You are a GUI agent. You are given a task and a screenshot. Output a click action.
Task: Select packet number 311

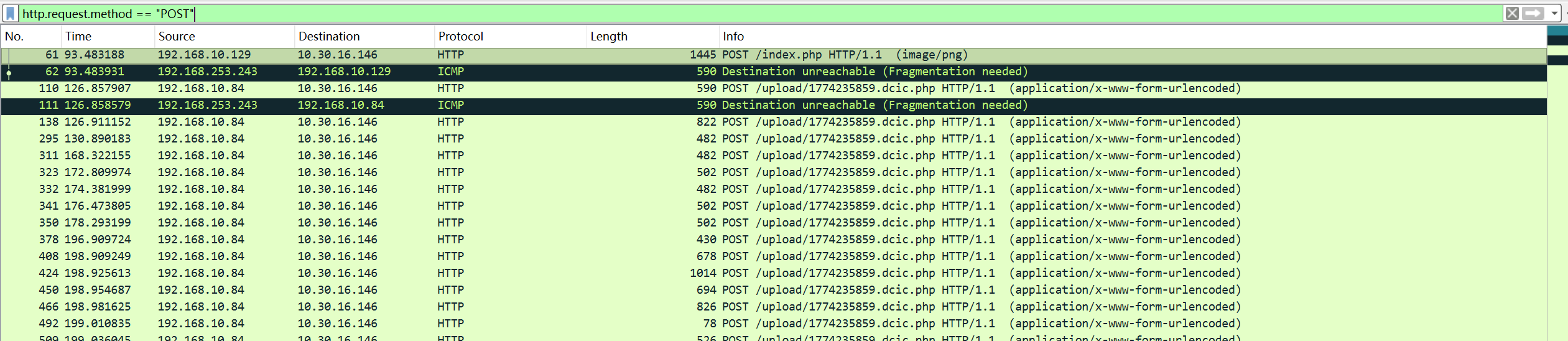(x=774, y=156)
